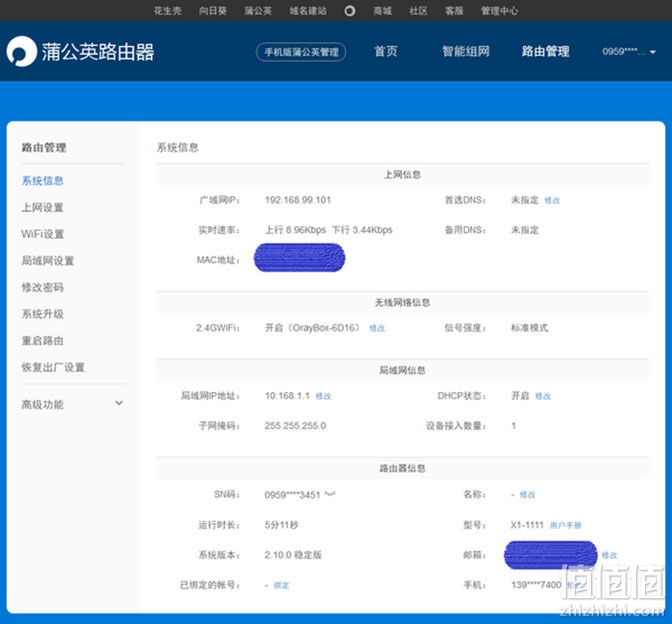This screenshot has height=624, width=672.
Task: Select WiFi设置 in the sidebar
Action: [x=42, y=234]
